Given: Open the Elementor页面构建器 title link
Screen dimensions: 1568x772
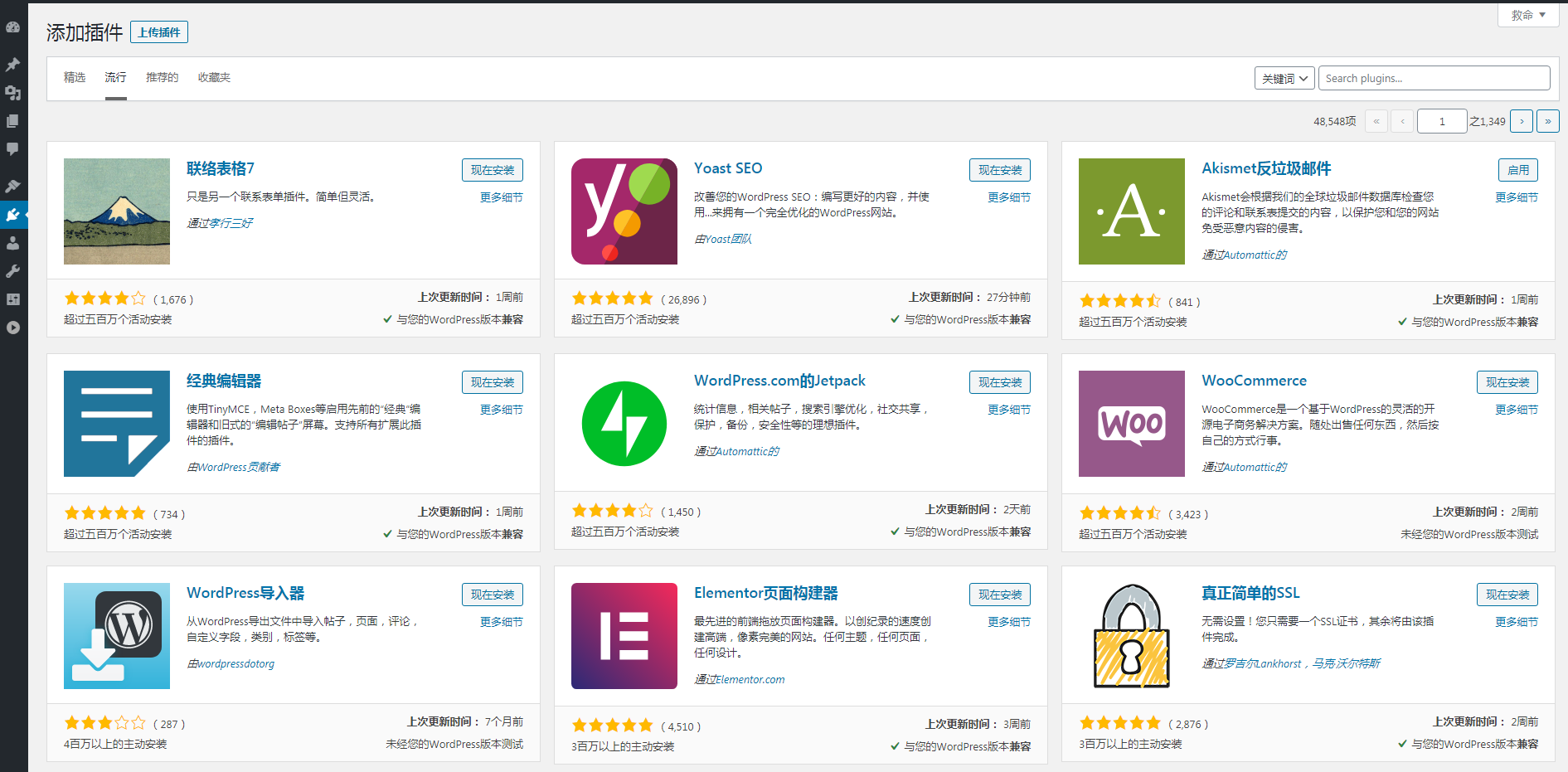Looking at the screenshot, I should click(766, 593).
